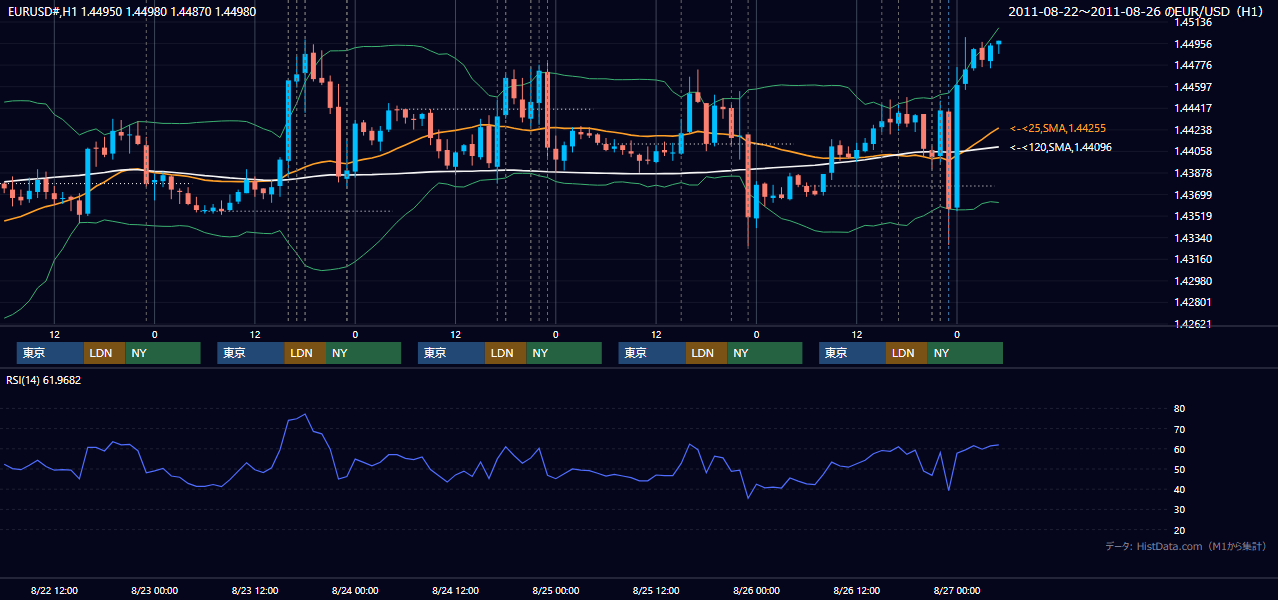The image size is (1278, 600).
Task: Select the 8/24 00:00 time label
Action: (355, 591)
